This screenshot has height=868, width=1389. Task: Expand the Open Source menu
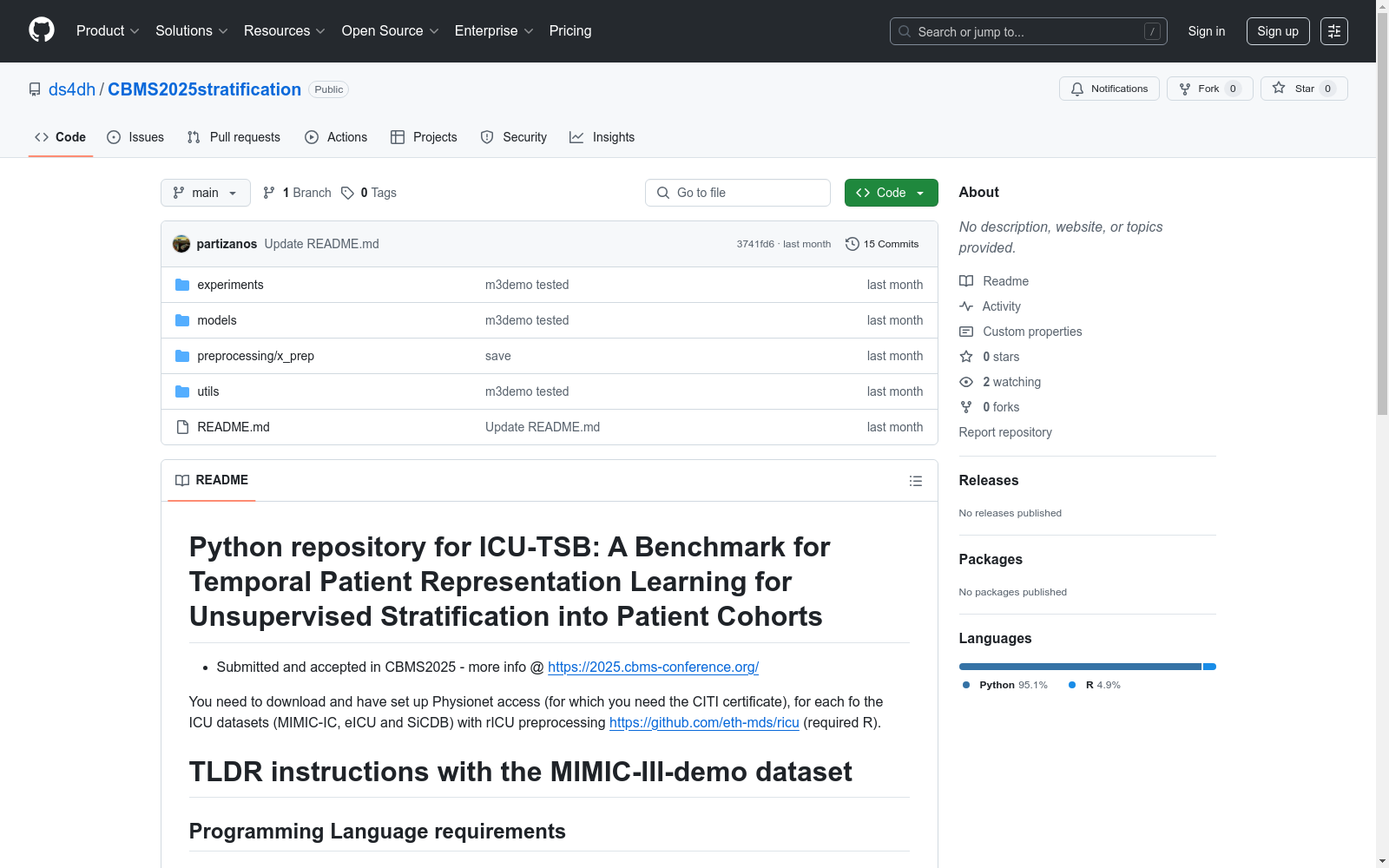pyautogui.click(x=391, y=31)
